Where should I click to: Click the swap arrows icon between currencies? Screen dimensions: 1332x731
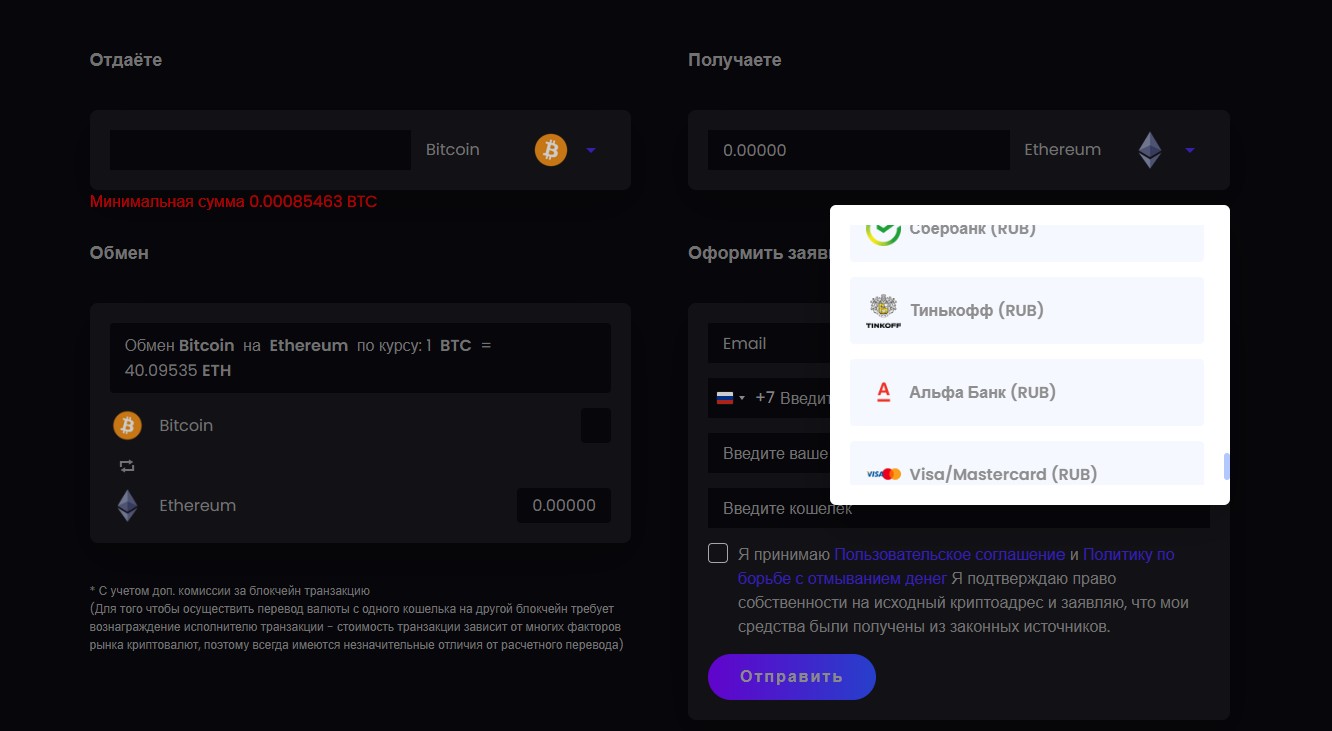click(x=127, y=466)
